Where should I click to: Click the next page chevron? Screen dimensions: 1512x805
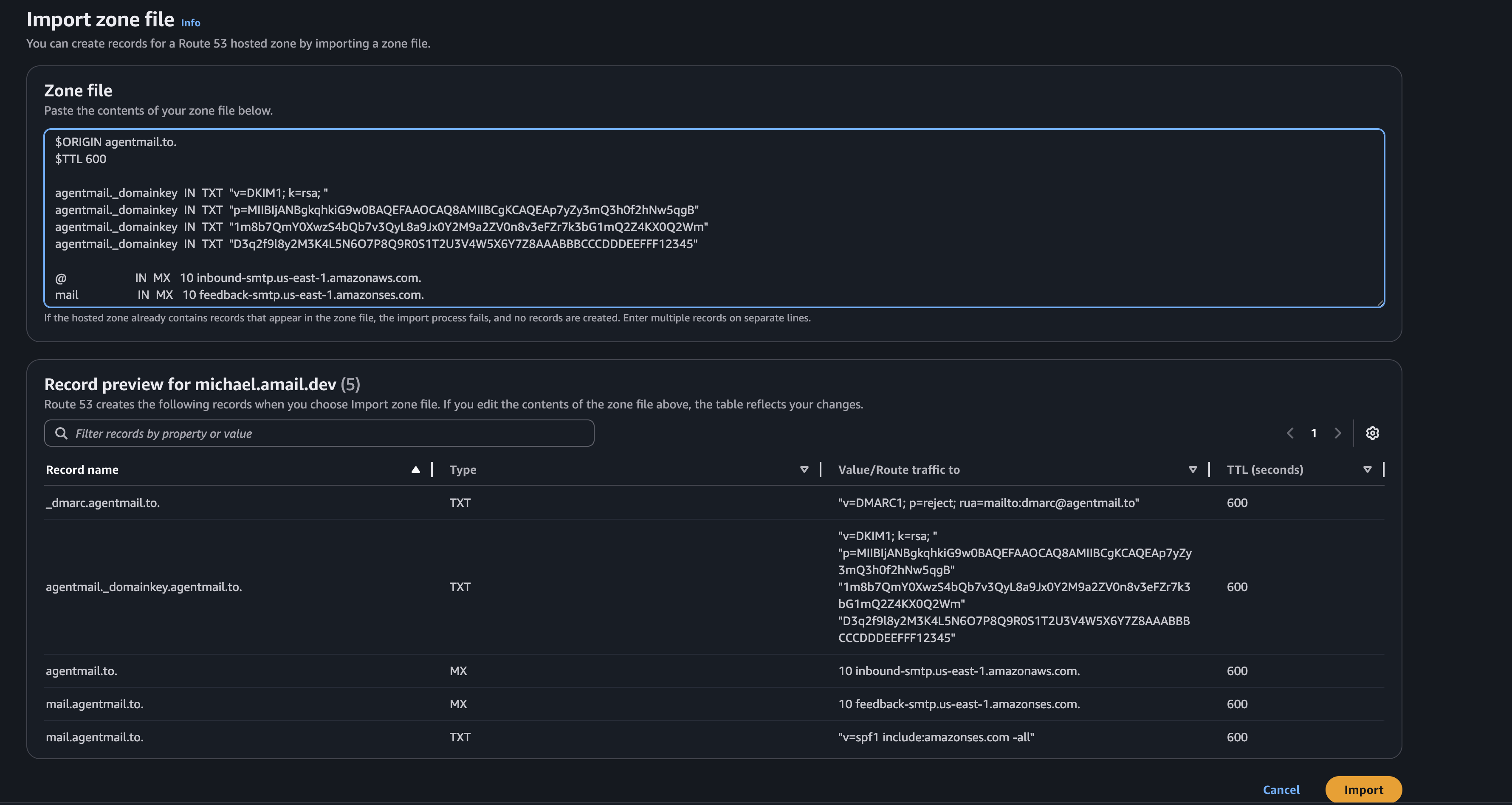[1338, 433]
